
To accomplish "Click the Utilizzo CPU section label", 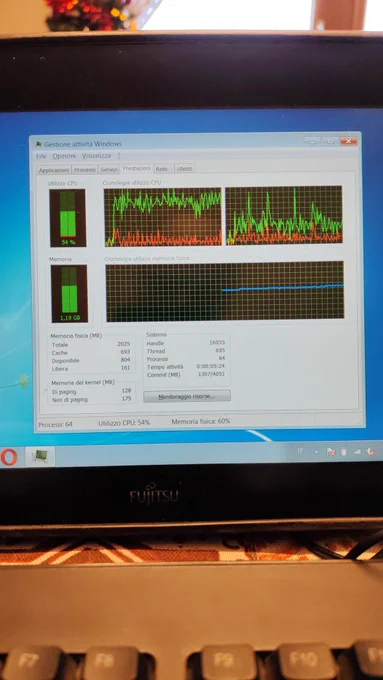I will (63, 183).
